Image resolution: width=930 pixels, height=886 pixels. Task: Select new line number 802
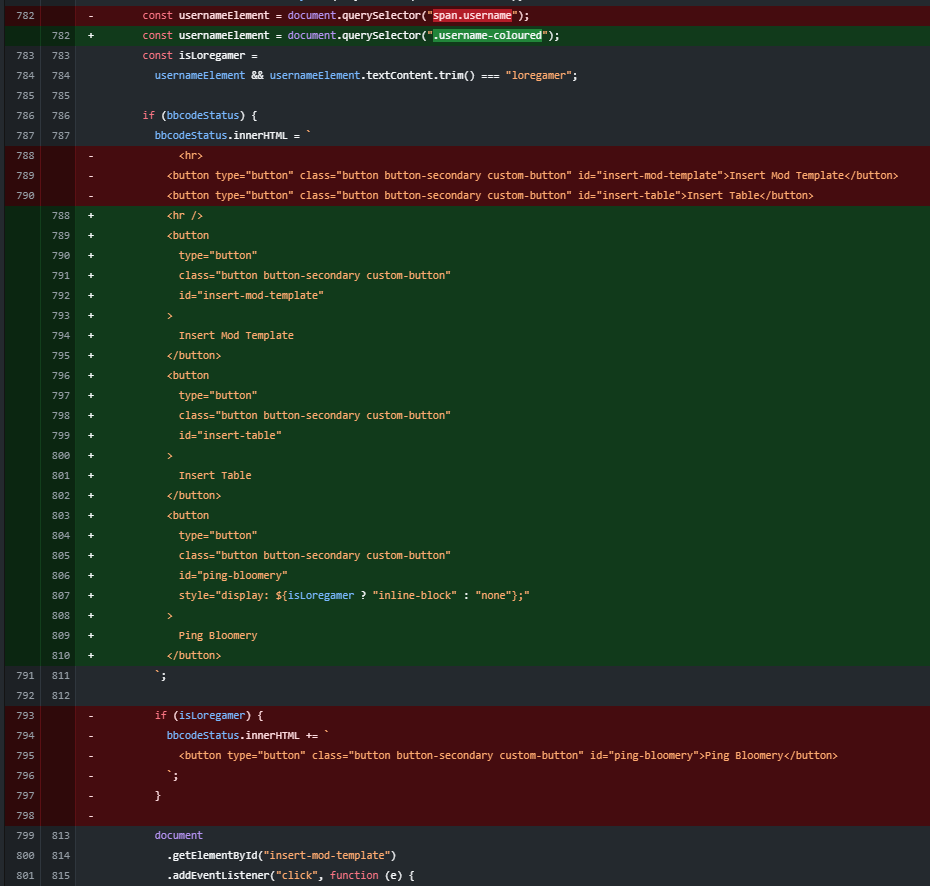click(x=60, y=496)
